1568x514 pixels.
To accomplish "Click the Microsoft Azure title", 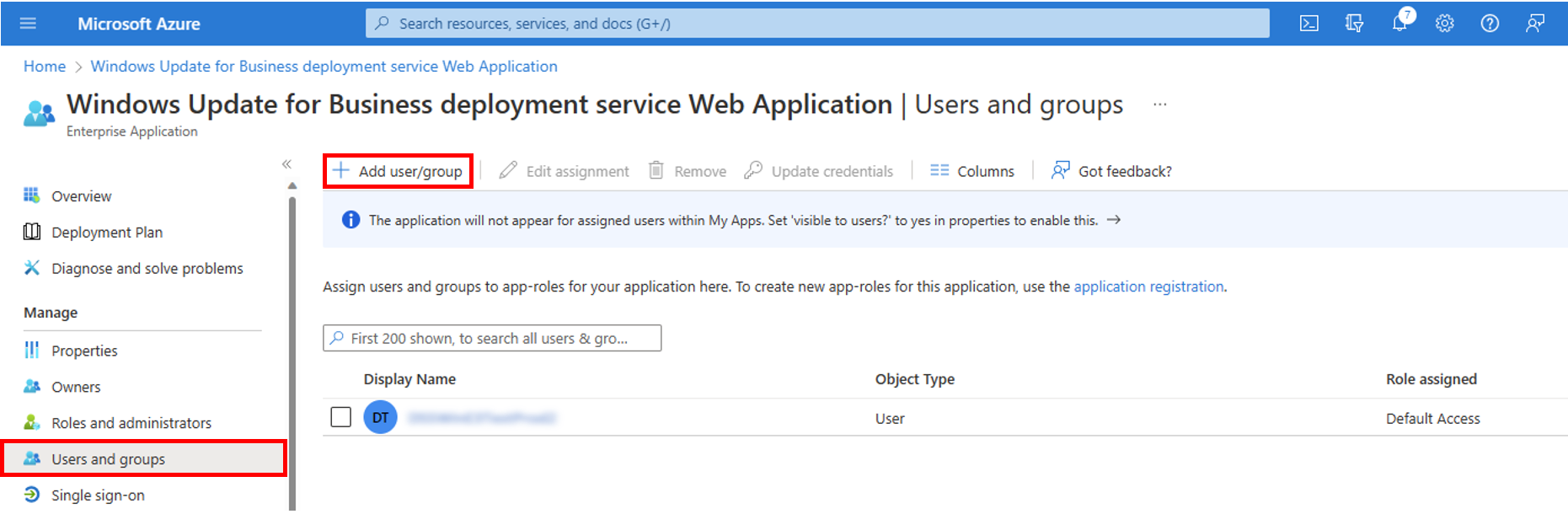I will pyautogui.click(x=139, y=24).
